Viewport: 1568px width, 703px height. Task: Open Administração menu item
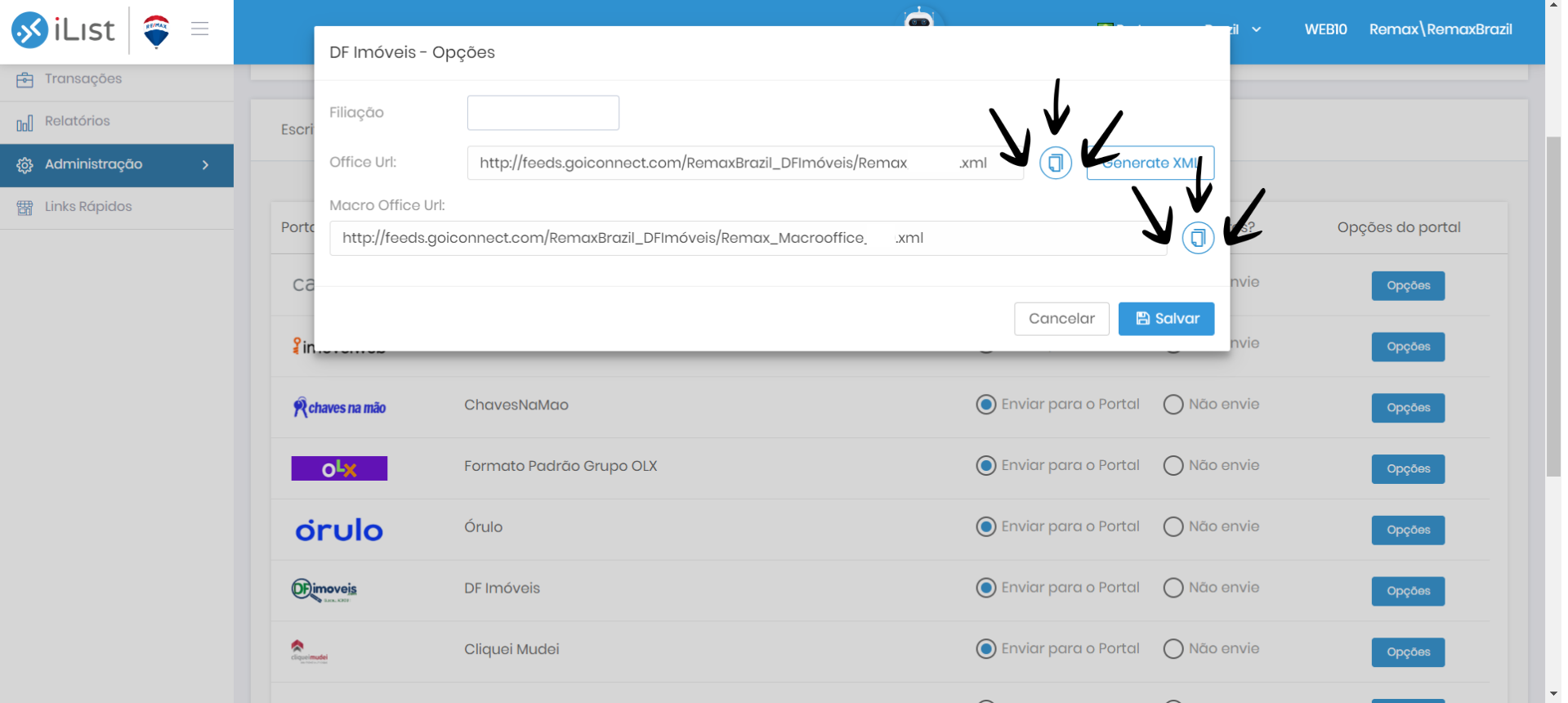pyautogui.click(x=117, y=165)
